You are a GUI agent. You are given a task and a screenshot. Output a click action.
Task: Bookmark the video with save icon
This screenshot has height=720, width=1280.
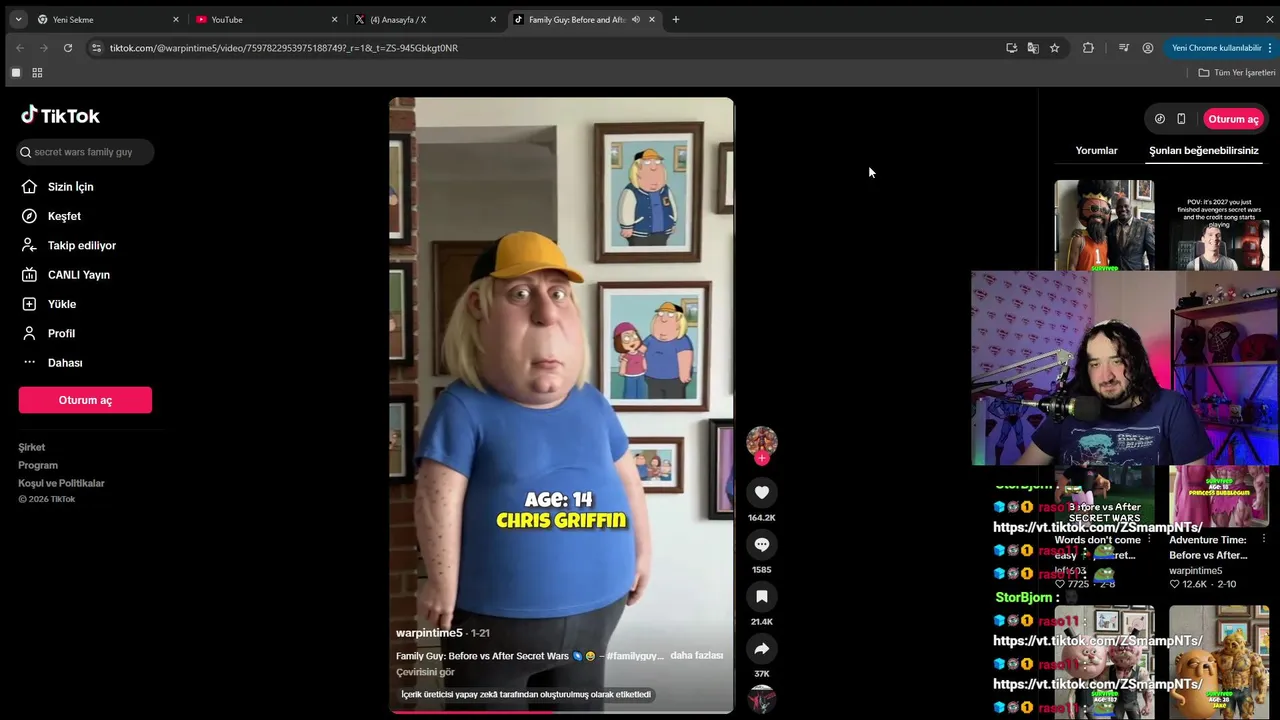pos(762,596)
